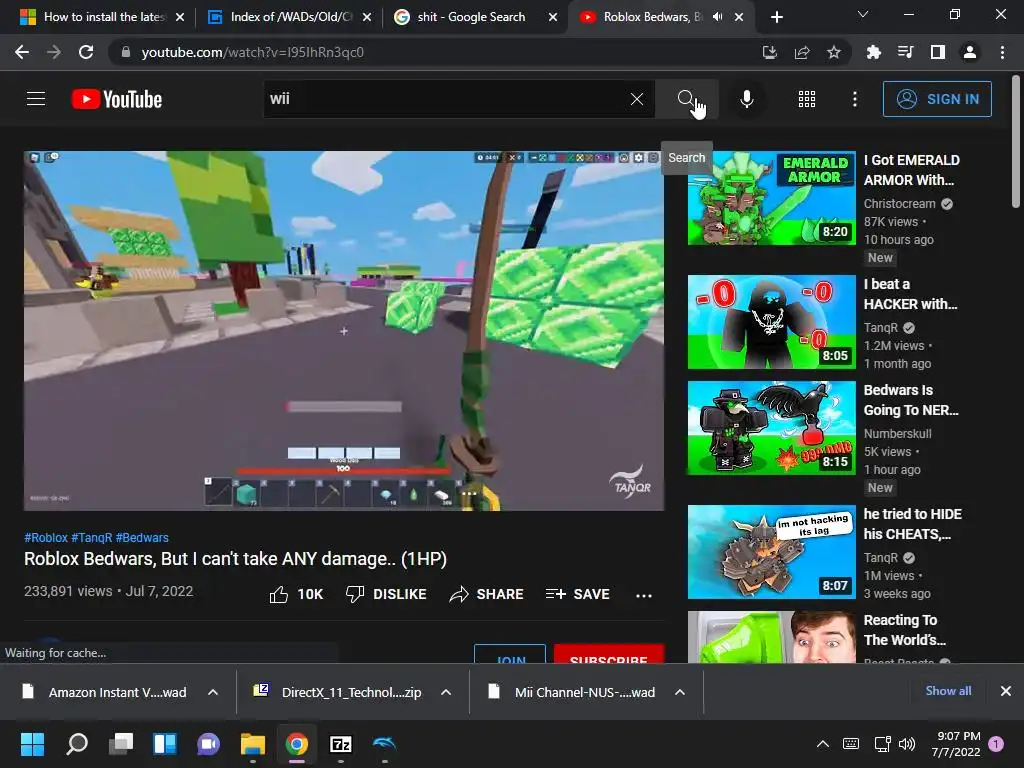This screenshot has height=768, width=1024.
Task: Switch to 'How to install the latest' tab
Action: (103, 17)
